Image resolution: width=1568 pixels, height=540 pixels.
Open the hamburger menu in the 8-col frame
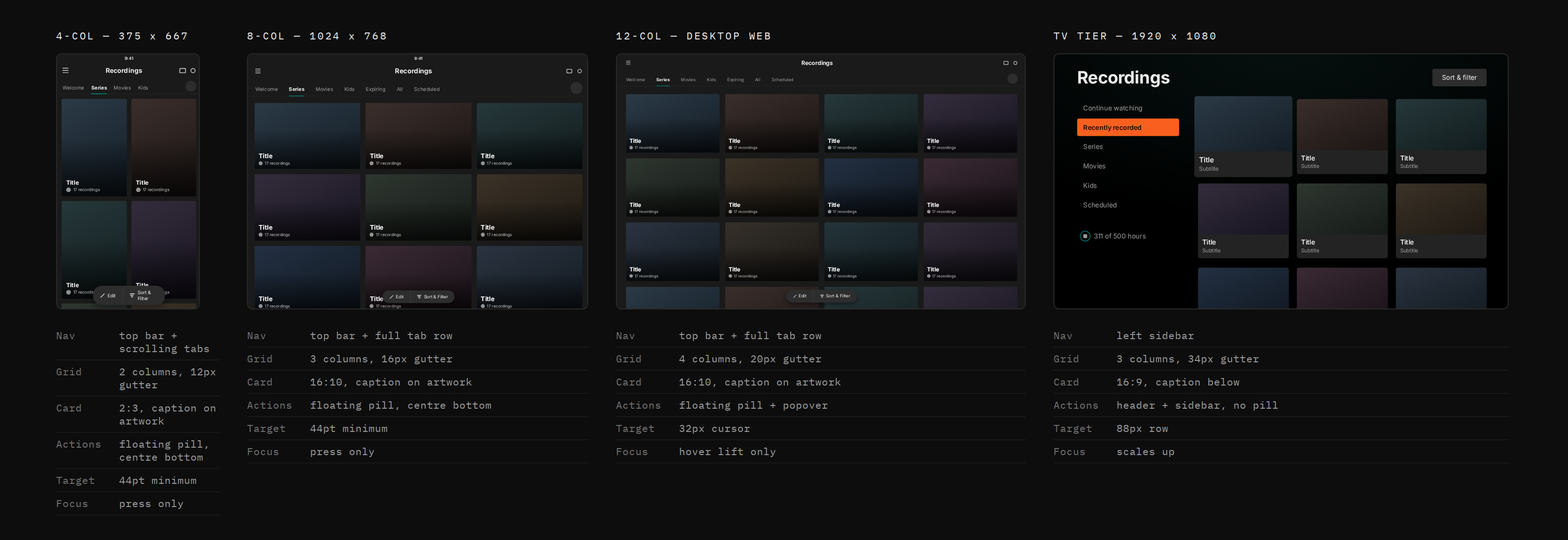point(258,71)
